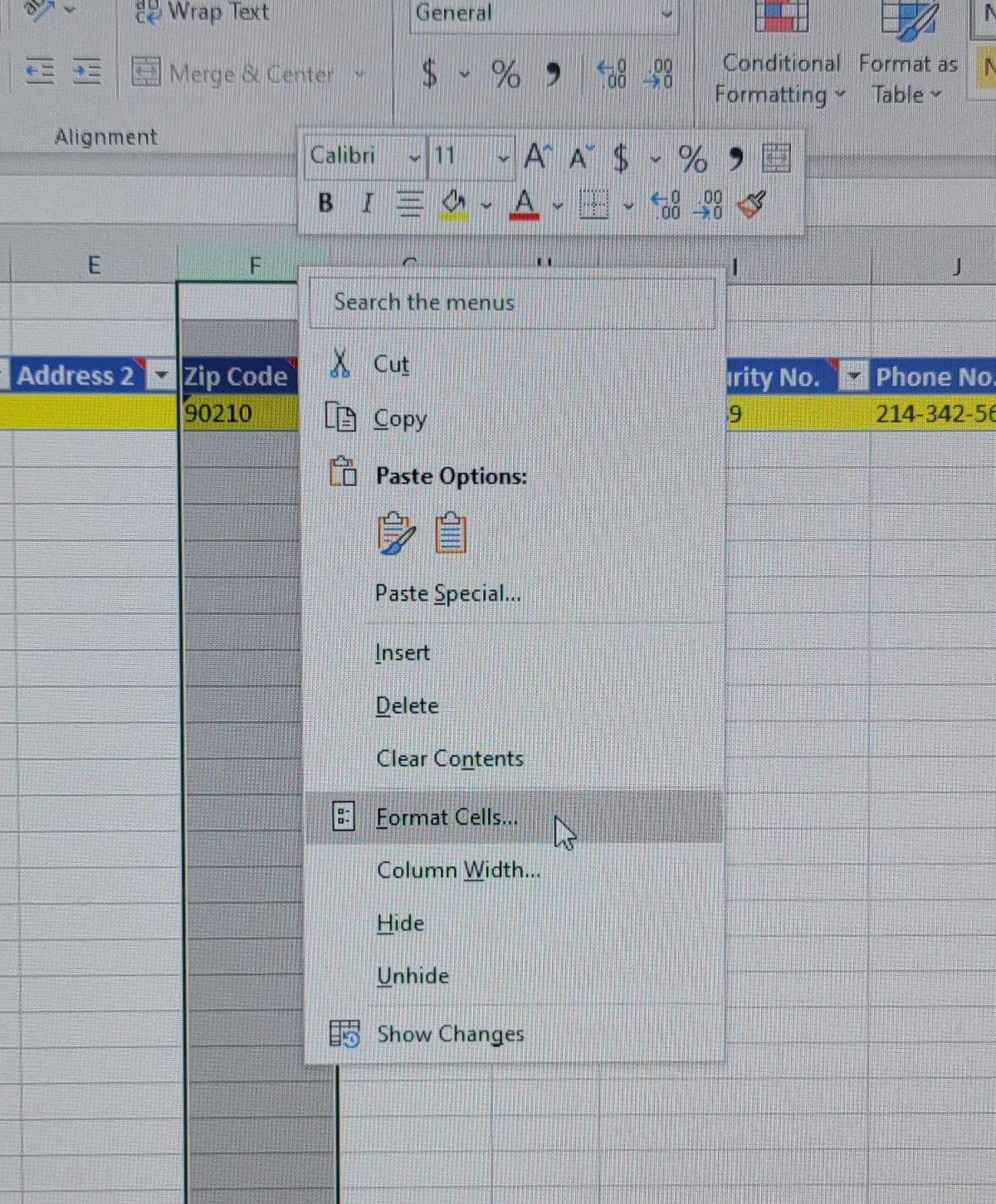Click cell containing 90210
The height and width of the screenshot is (1204, 996).
tap(239, 412)
